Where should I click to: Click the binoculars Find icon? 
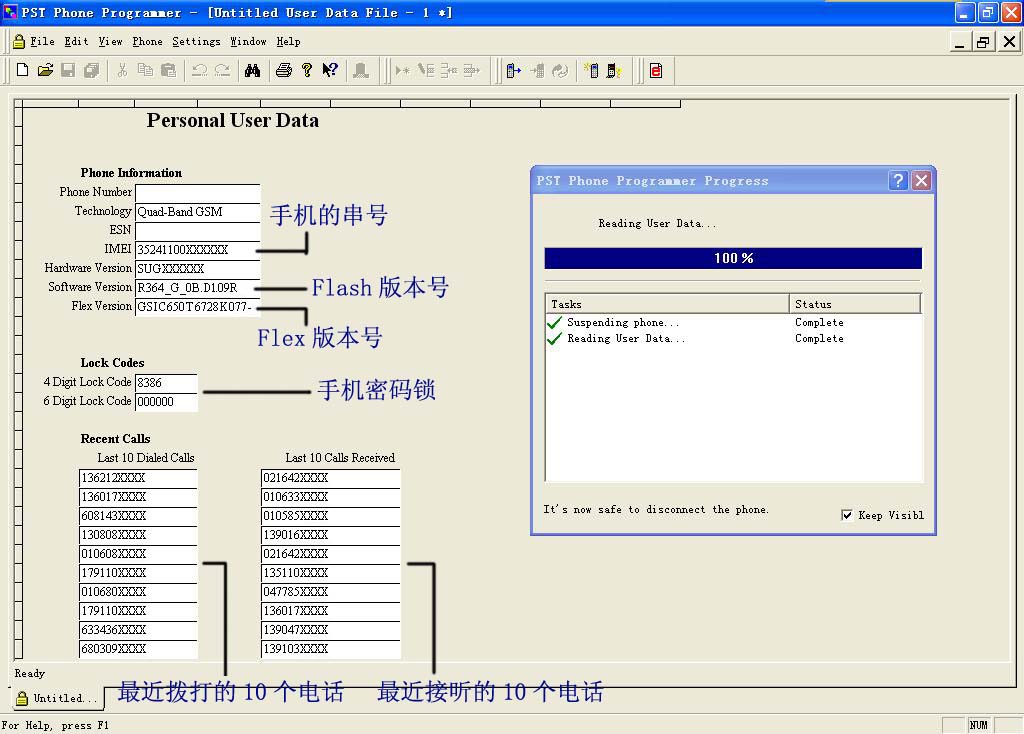tap(253, 70)
